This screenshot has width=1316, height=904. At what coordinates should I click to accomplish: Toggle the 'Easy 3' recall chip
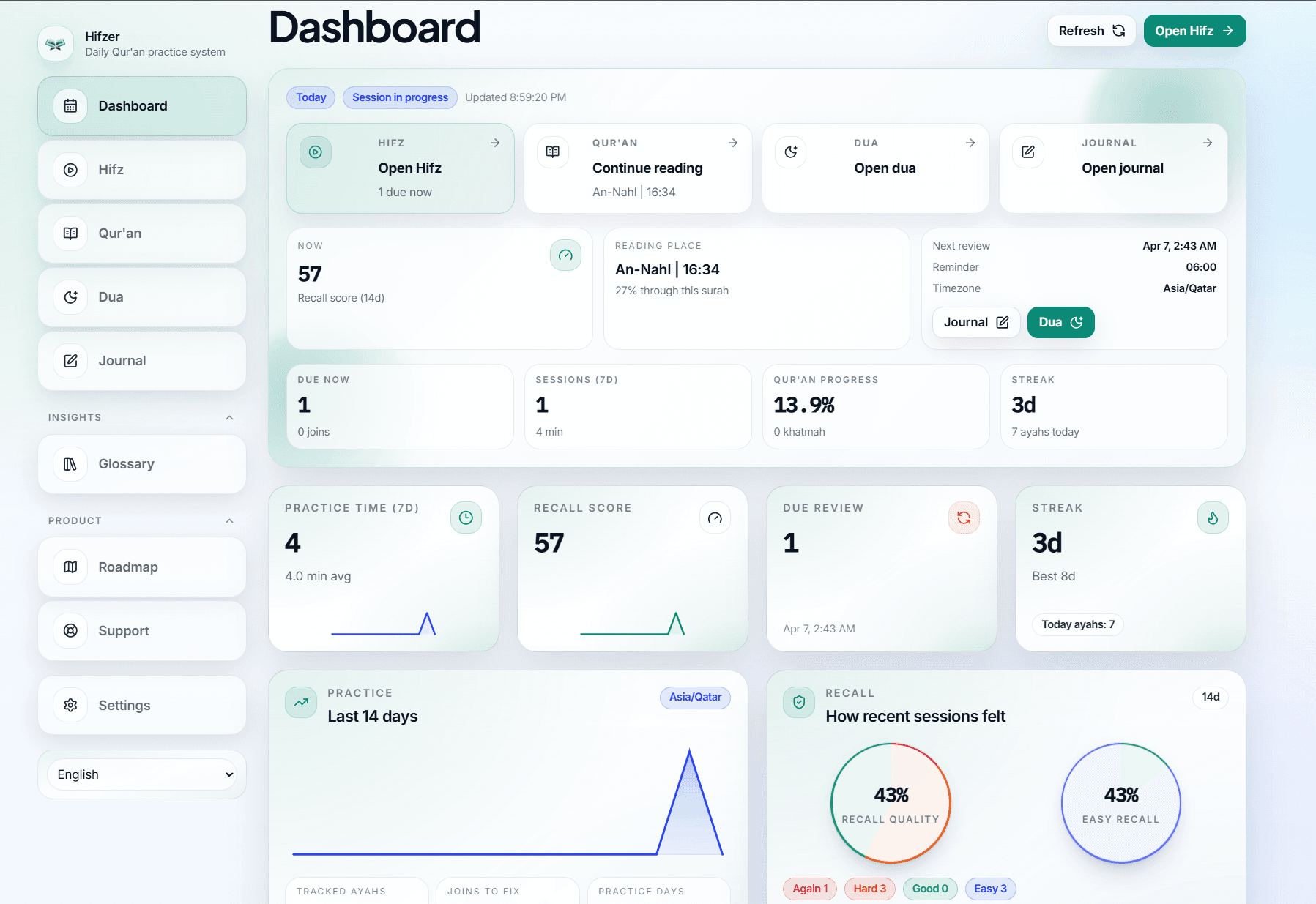click(990, 888)
